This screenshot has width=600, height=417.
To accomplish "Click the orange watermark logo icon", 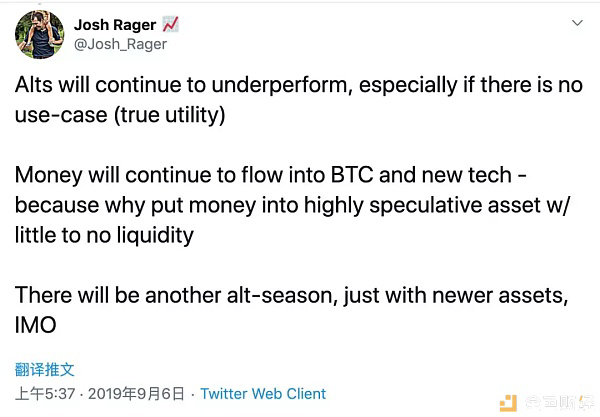I will click(508, 403).
